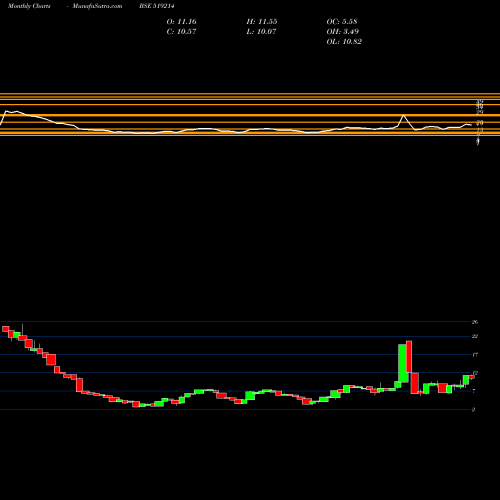Click the 17 price axis label
The image size is (500, 500).
click(475, 355)
